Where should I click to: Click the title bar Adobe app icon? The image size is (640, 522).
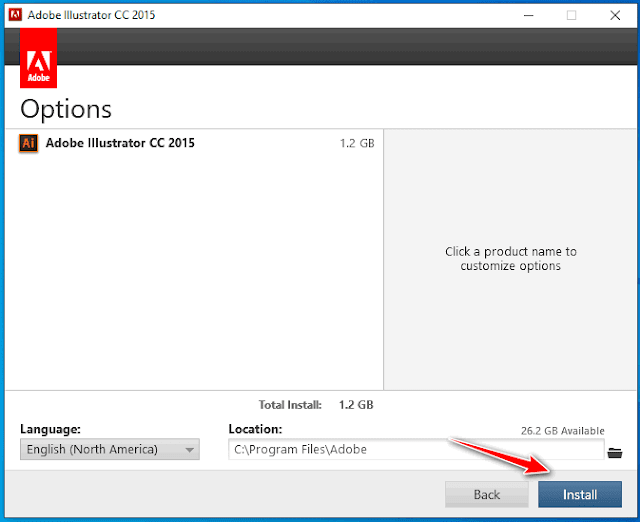coord(15,15)
